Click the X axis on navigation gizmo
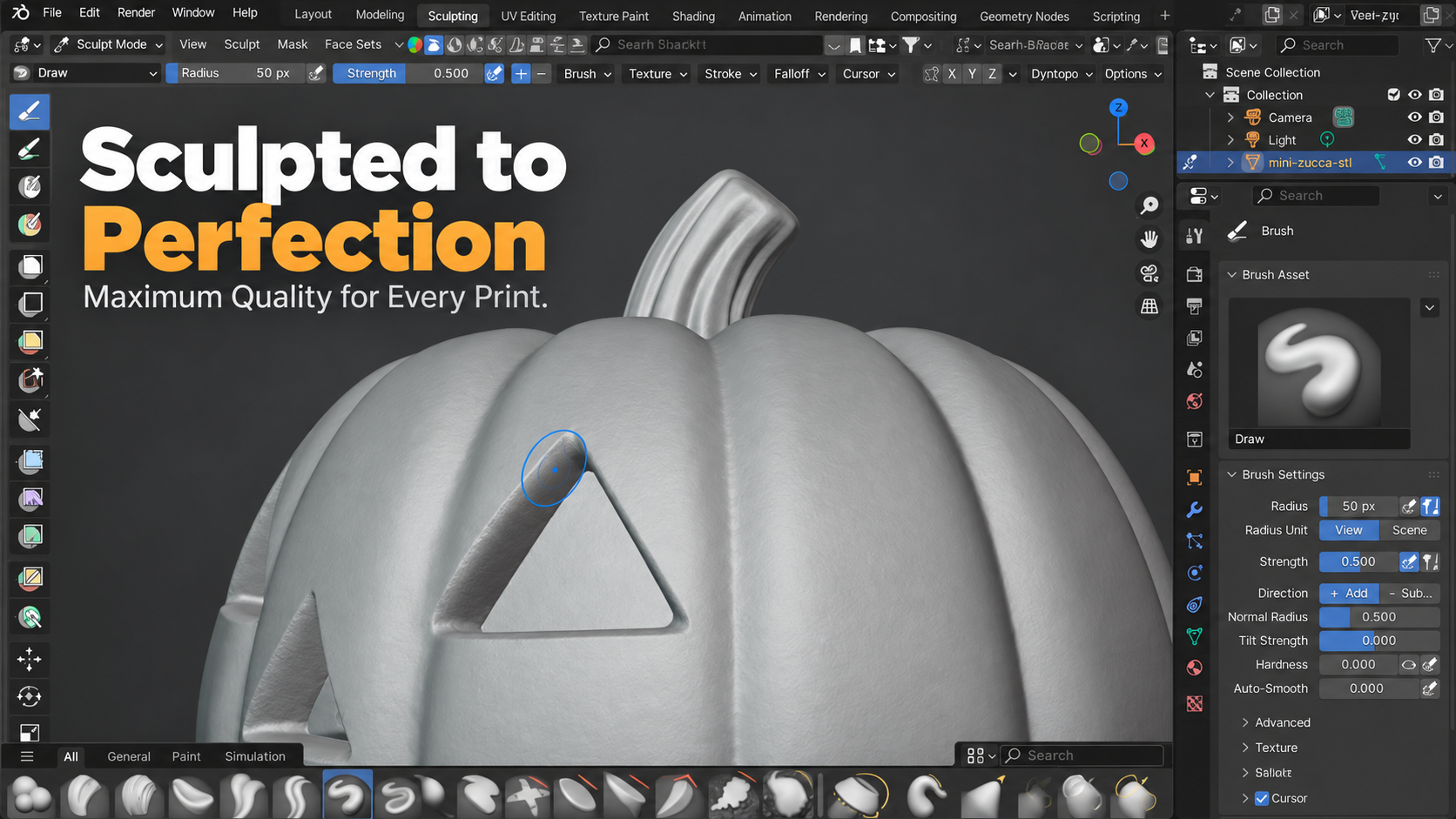The width and height of the screenshot is (1456, 819). tap(1144, 143)
